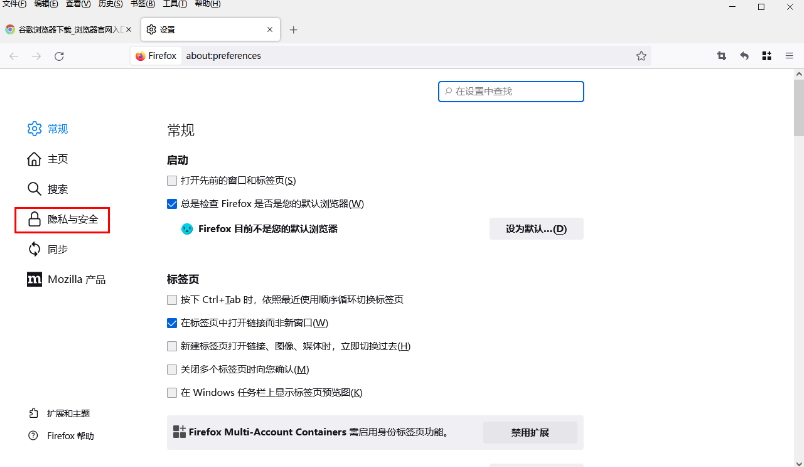Uncheck 在标签页中打开链接而非新窗口
The width and height of the screenshot is (804, 467).
click(172, 323)
